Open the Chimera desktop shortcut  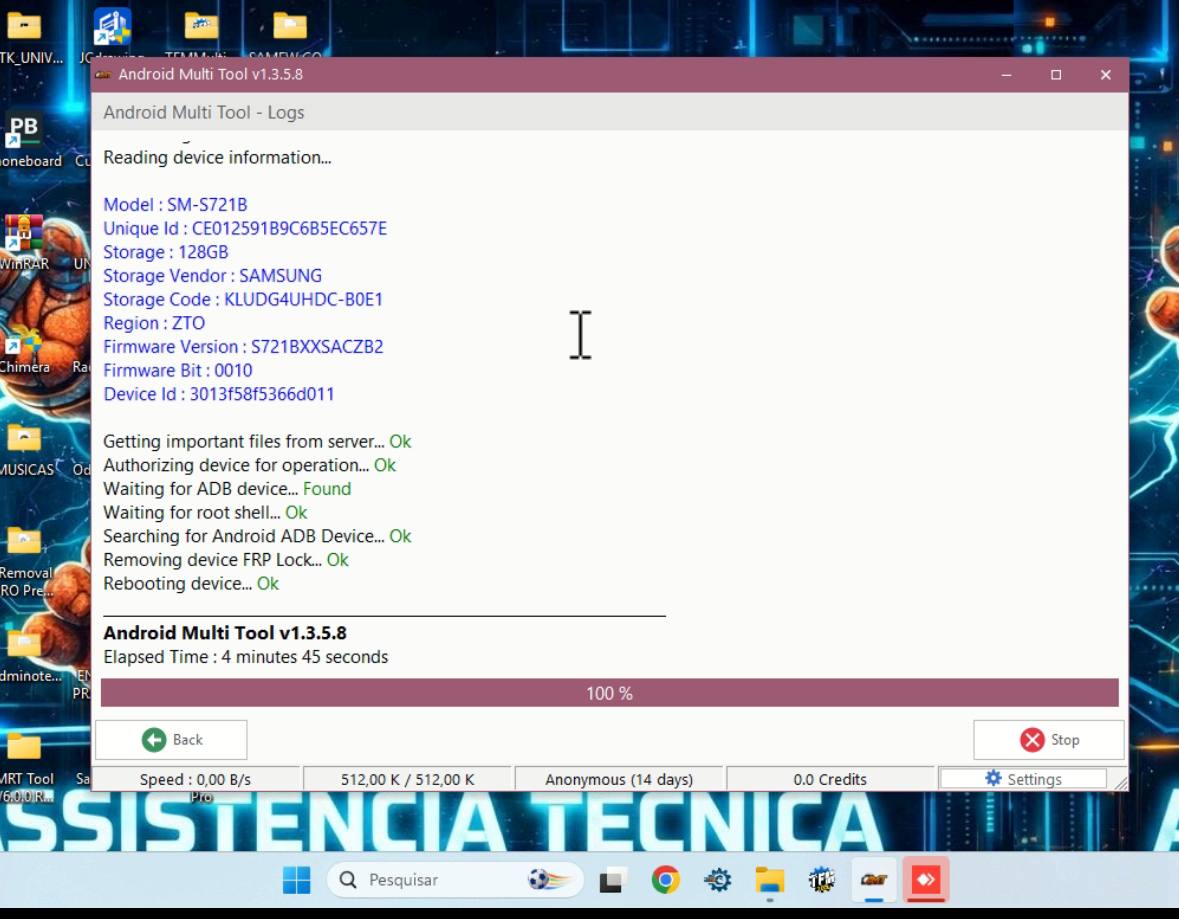tap(24, 352)
